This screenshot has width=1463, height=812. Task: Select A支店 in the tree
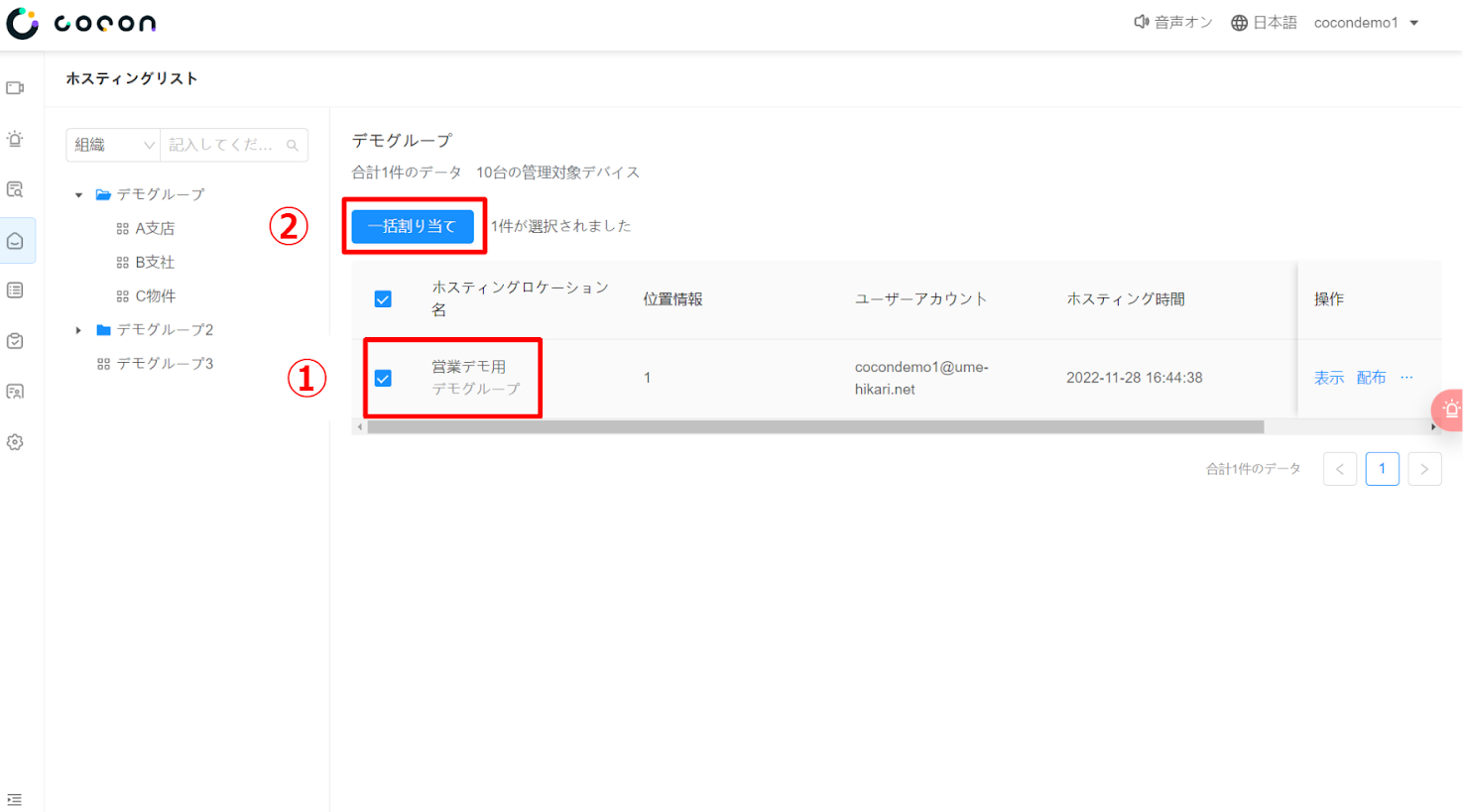tap(155, 229)
